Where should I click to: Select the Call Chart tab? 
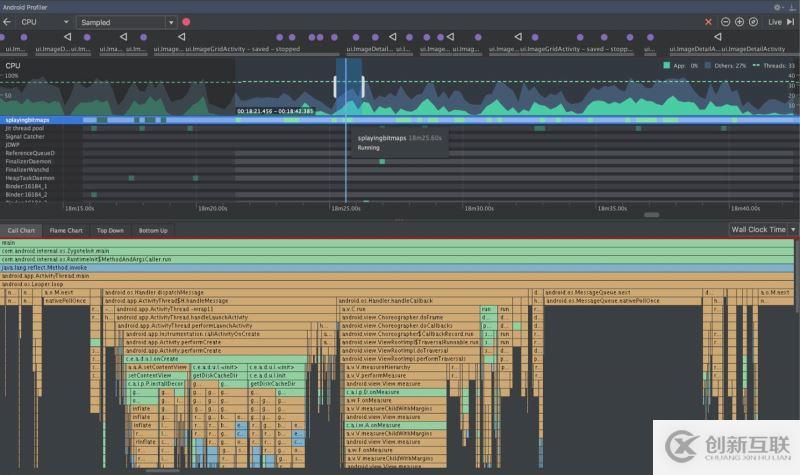[22, 230]
